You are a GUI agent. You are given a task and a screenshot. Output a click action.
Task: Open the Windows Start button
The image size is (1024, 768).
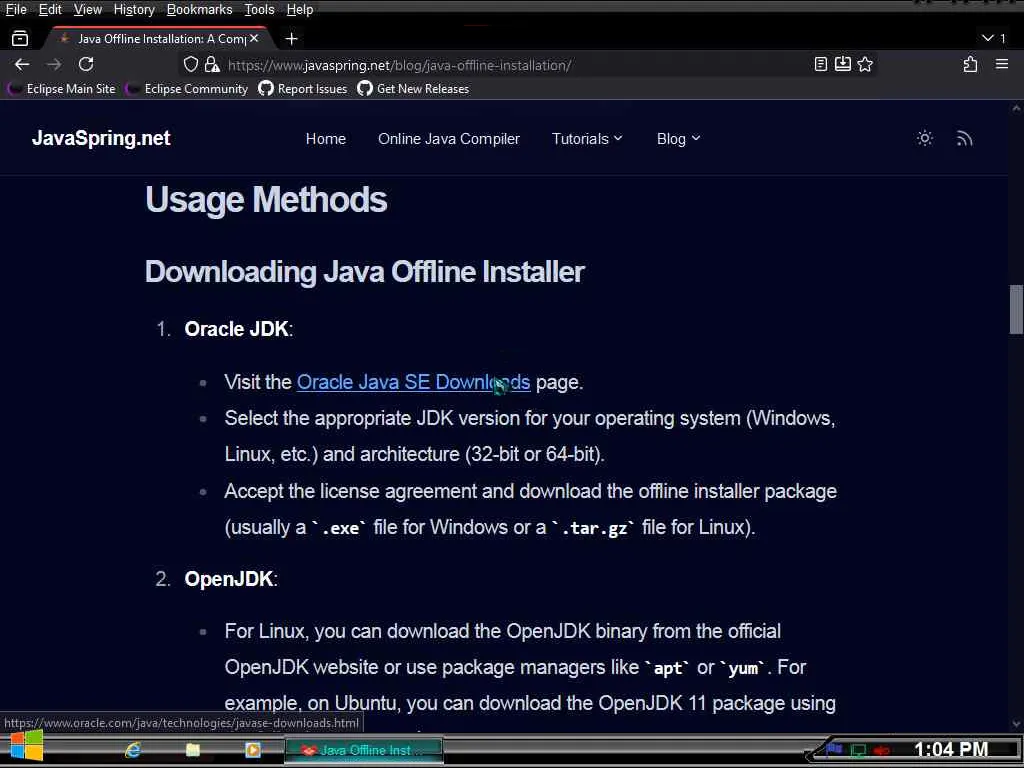click(26, 746)
